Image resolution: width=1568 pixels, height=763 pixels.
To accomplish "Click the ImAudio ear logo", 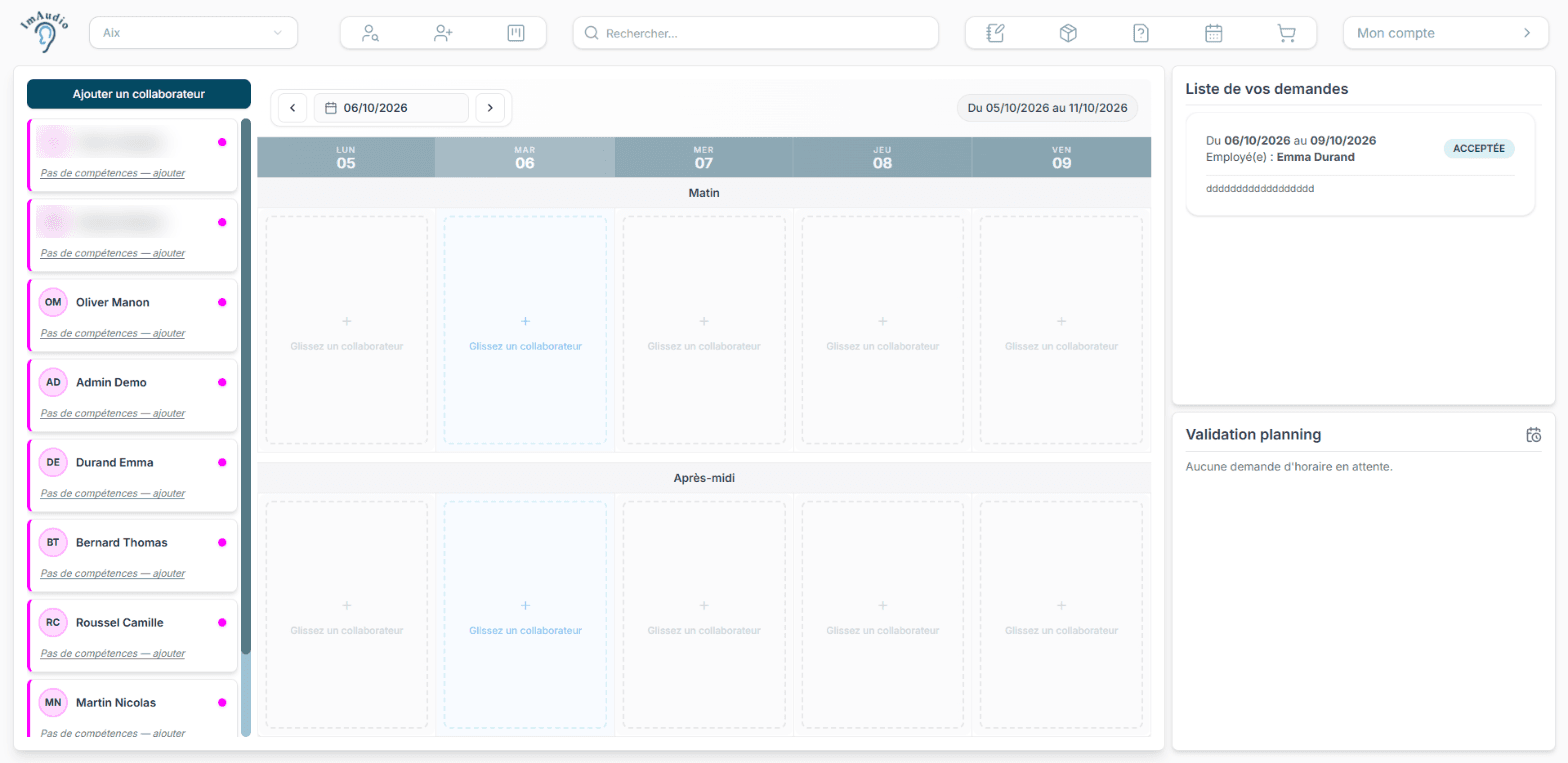I will click(45, 32).
